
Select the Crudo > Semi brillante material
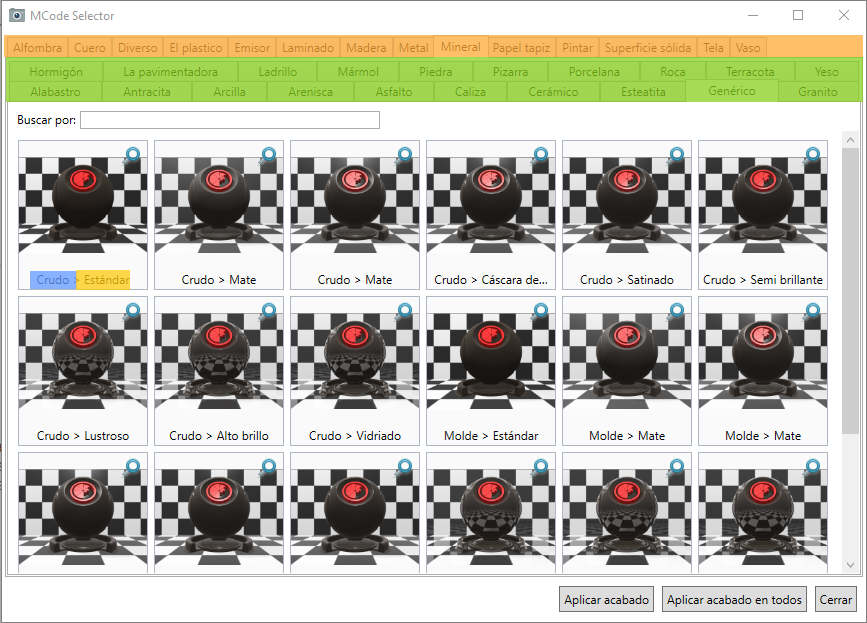(763, 215)
